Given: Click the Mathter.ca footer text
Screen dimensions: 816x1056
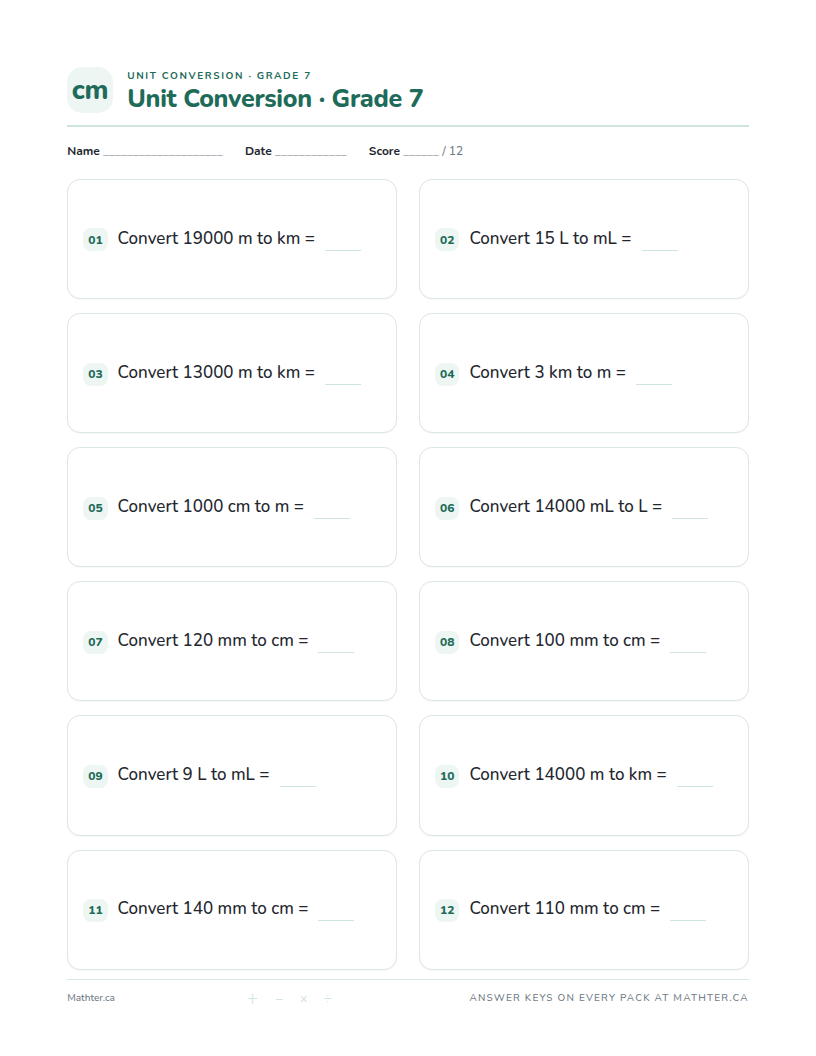Looking at the screenshot, I should (x=91, y=998).
